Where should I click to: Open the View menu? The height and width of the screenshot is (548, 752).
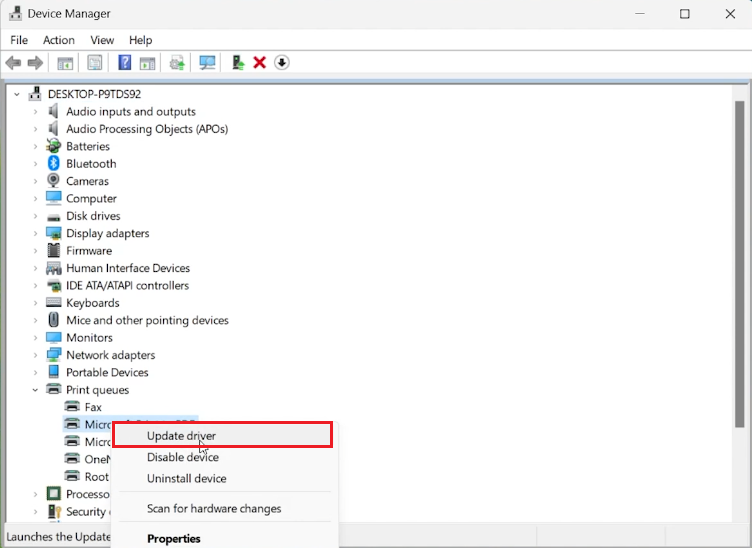click(x=102, y=40)
